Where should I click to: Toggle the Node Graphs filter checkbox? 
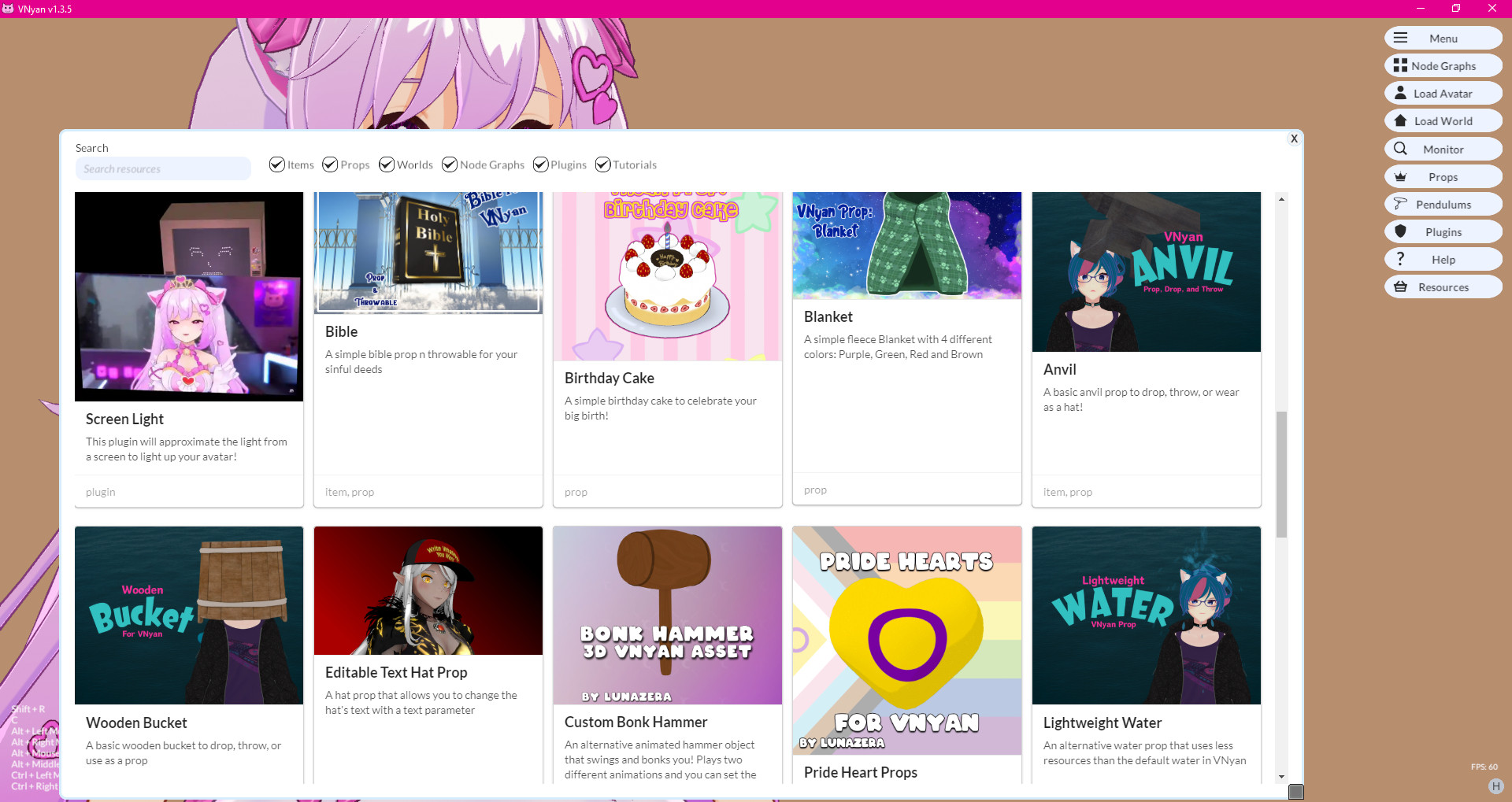point(450,164)
